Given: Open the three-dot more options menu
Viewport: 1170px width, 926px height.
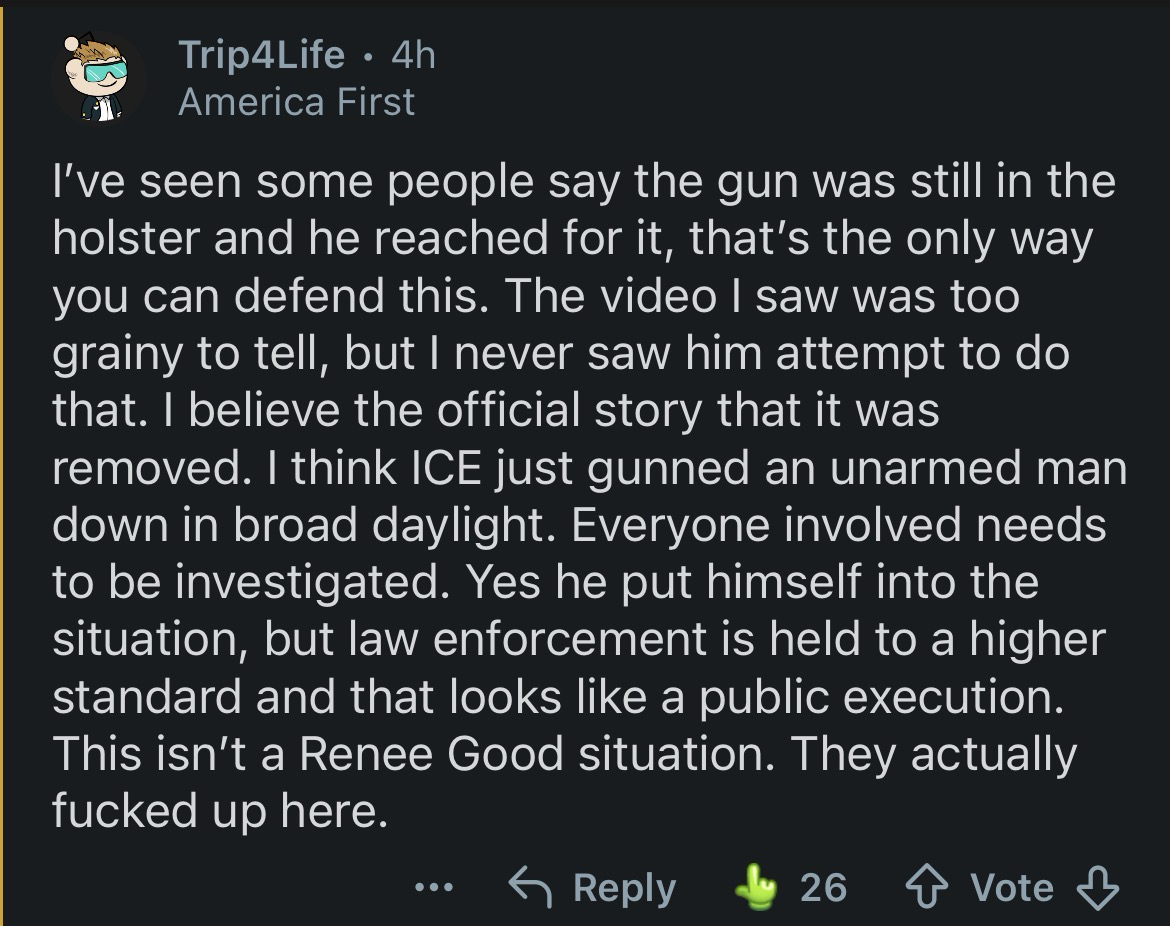Looking at the screenshot, I should [435, 887].
